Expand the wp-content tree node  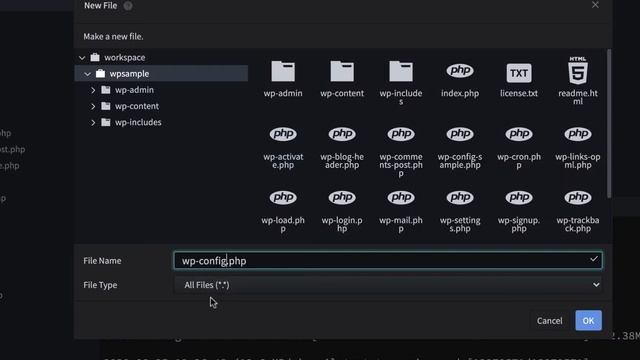click(x=93, y=106)
